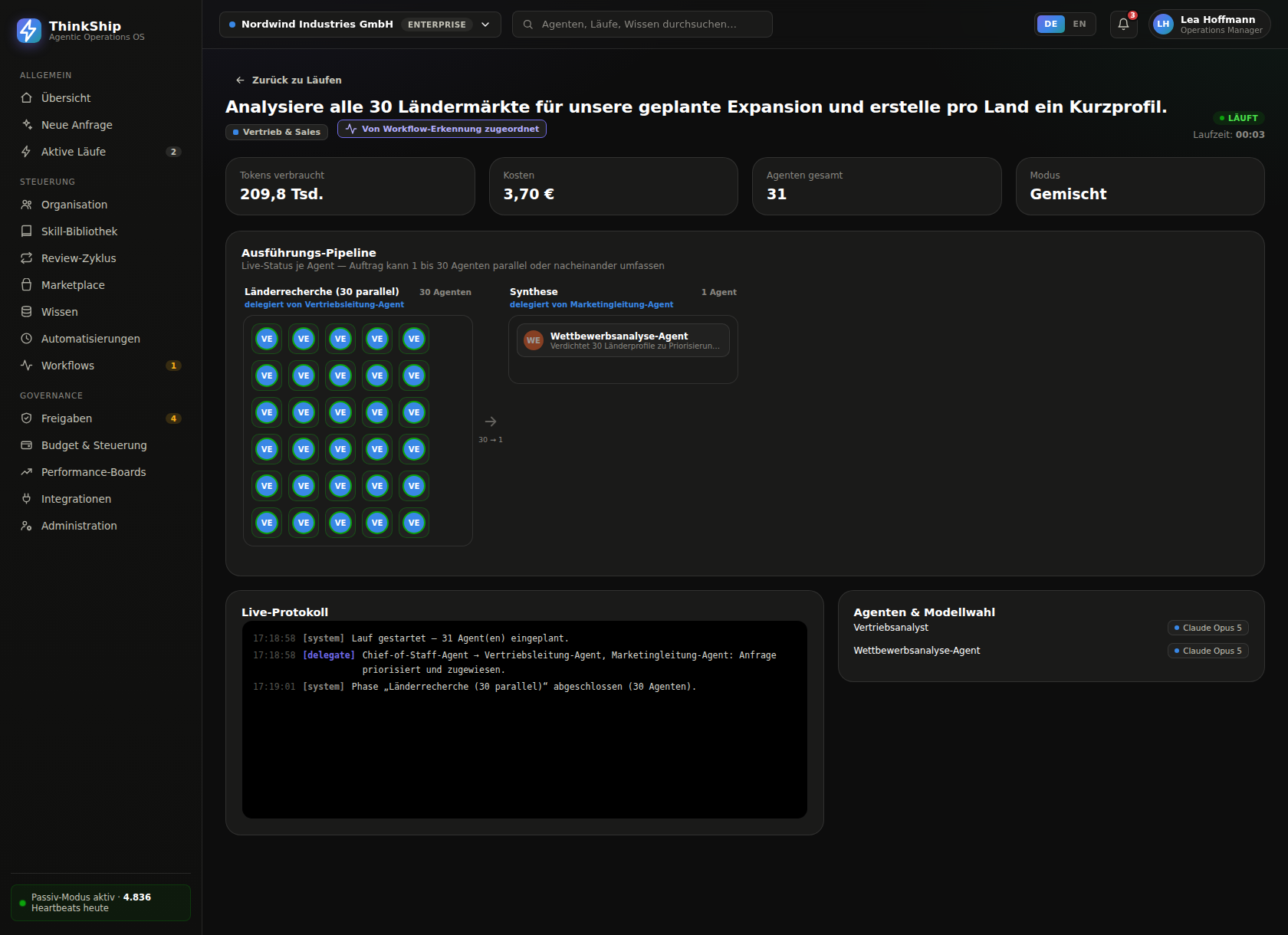Go back via Zurück zu Läufen
Image resolution: width=1288 pixels, height=935 pixels.
point(288,80)
